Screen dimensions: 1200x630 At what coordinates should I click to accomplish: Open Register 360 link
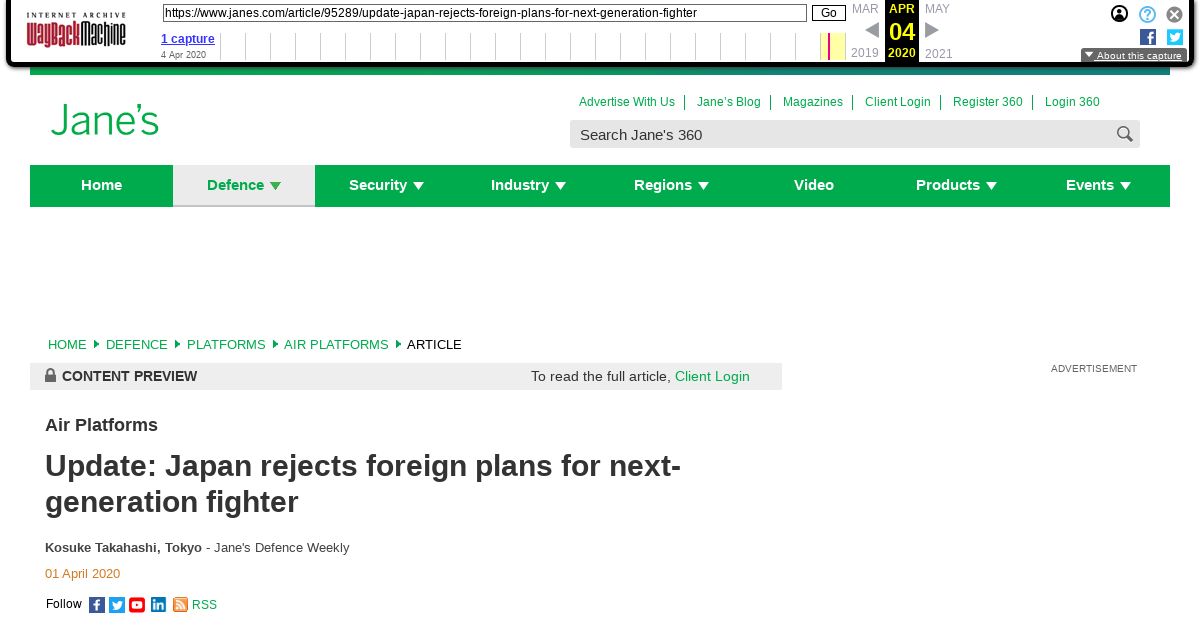[x=988, y=102]
